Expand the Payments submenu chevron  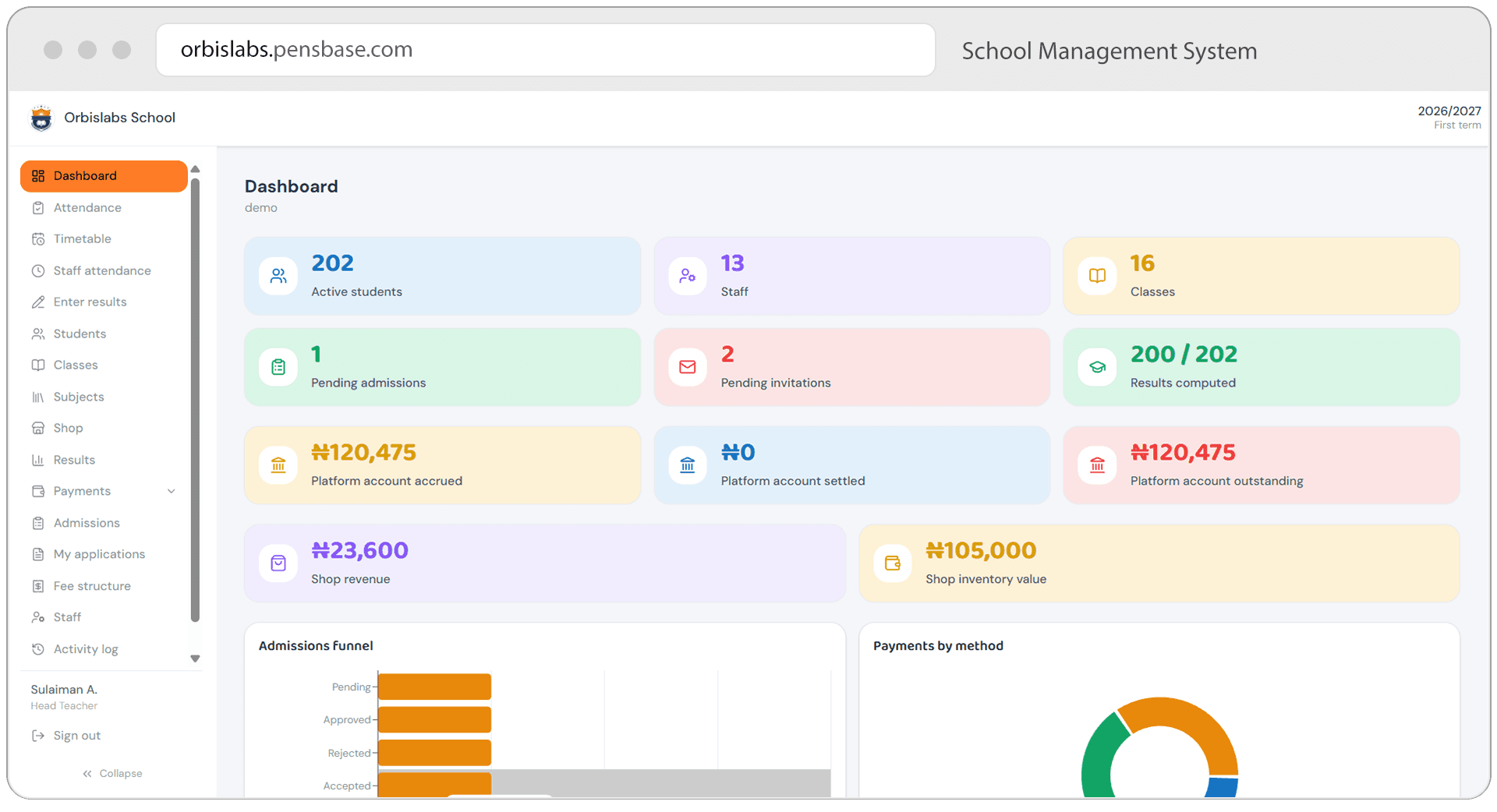(172, 492)
